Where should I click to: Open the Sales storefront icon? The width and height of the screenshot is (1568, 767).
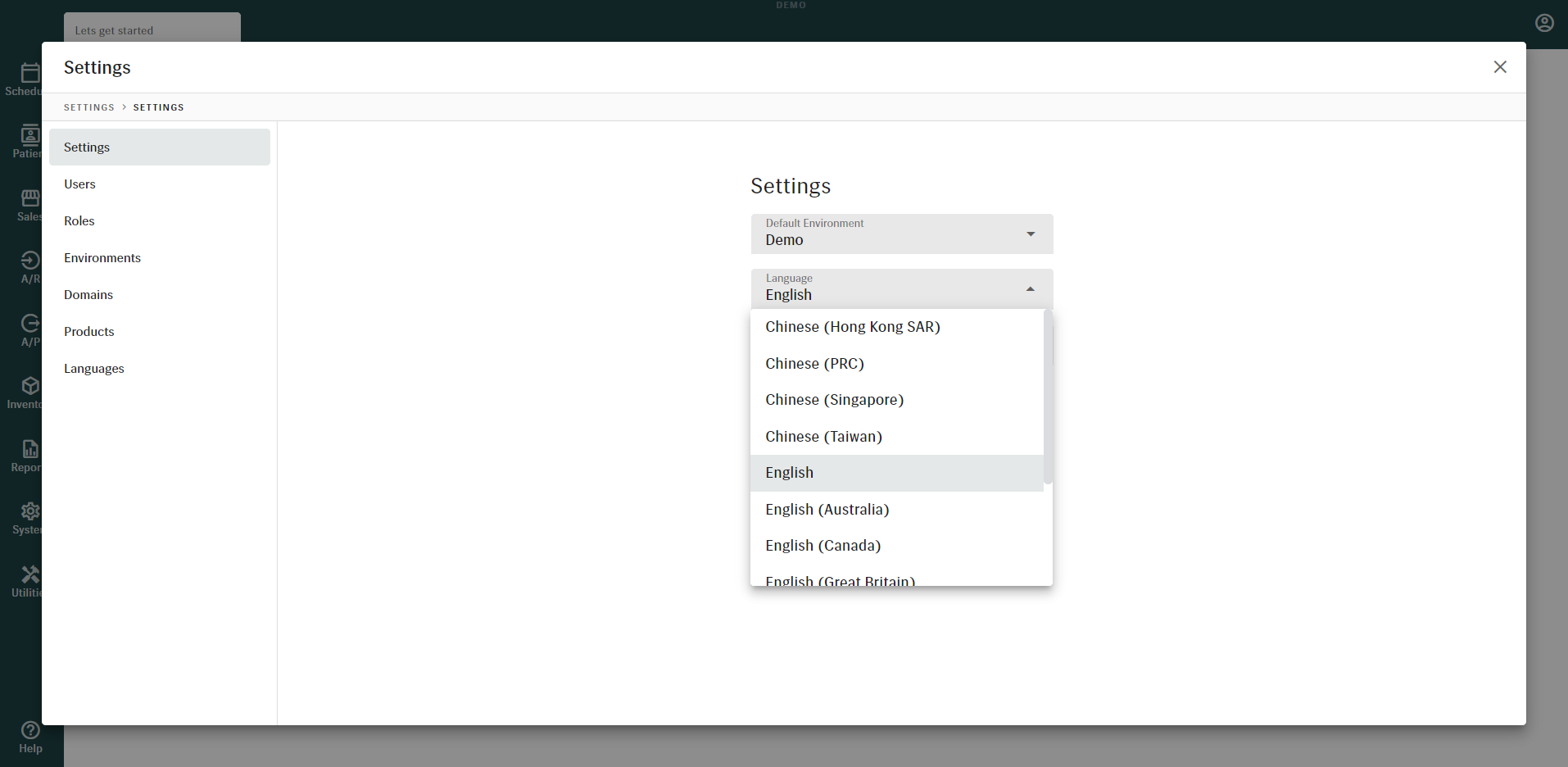coord(29,199)
